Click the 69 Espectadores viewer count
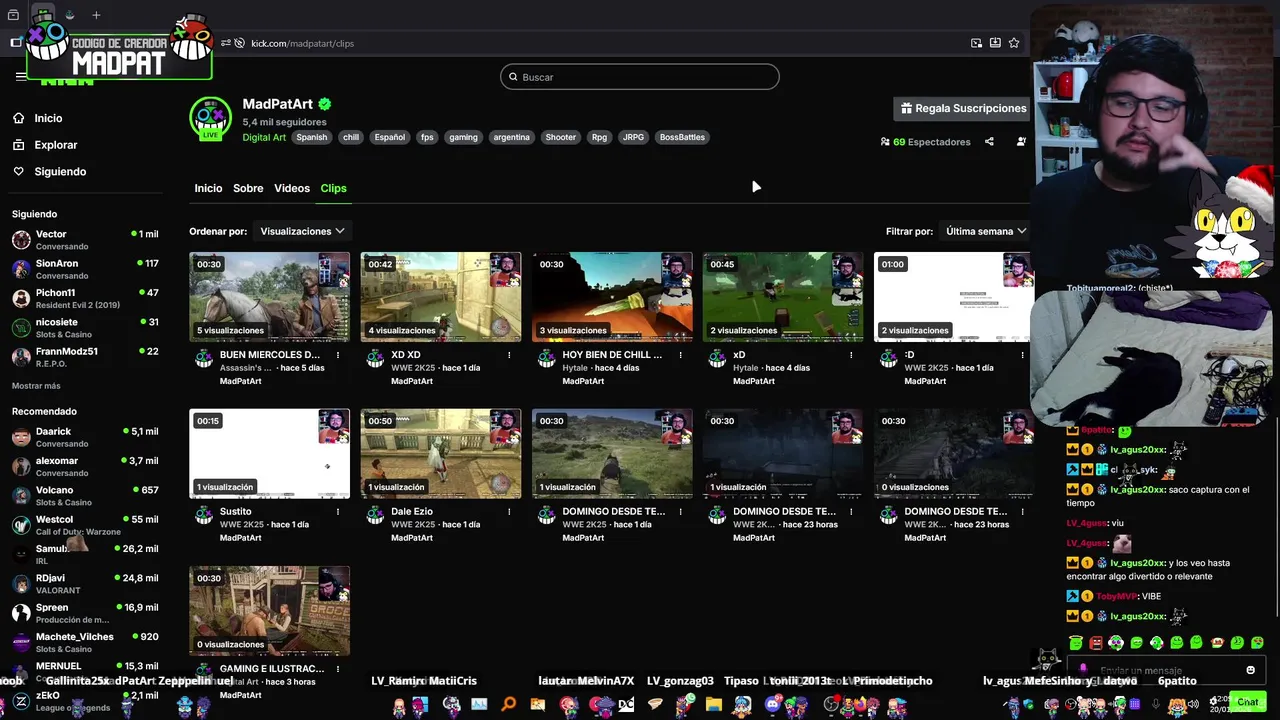 [925, 142]
